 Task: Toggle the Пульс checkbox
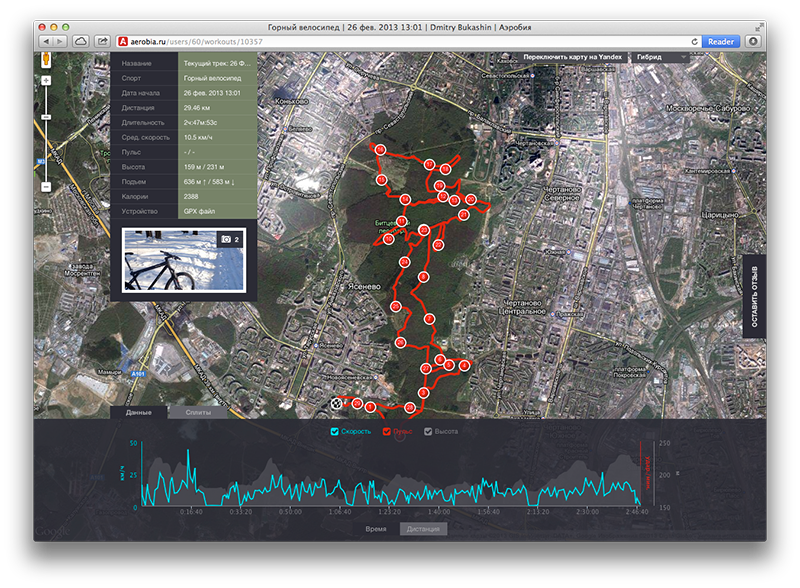(387, 432)
